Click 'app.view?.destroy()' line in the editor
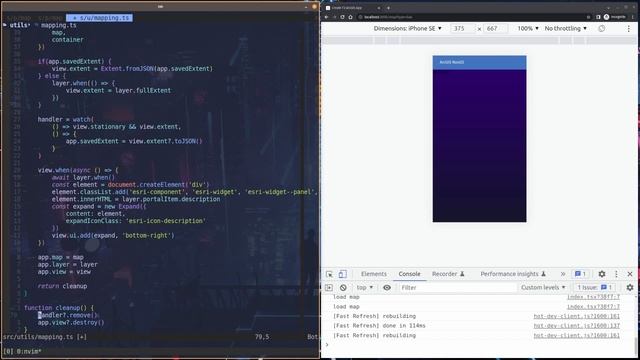Viewport: 640px width, 360px height. [x=71, y=322]
